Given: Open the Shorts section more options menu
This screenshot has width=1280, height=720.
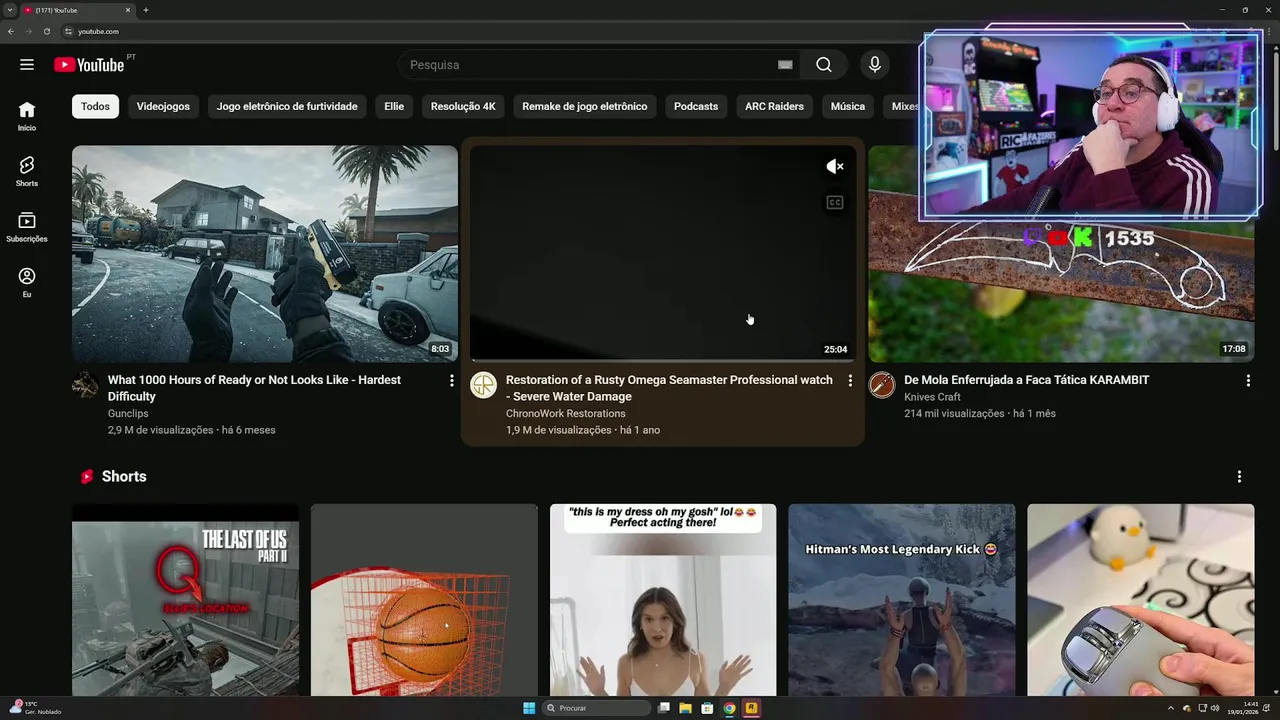Looking at the screenshot, I should pos(1239,477).
